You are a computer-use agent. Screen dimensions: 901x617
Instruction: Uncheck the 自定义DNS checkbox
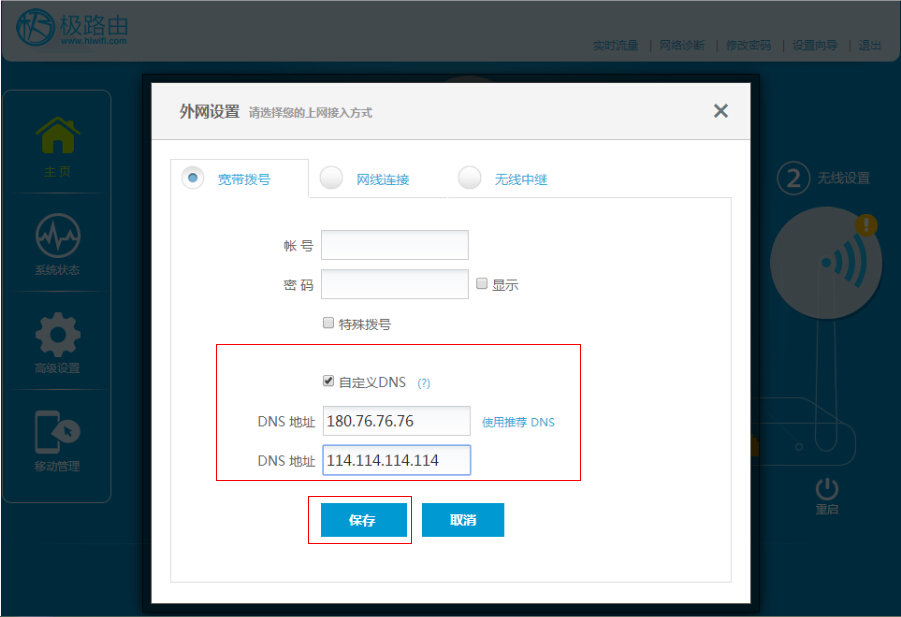[328, 381]
